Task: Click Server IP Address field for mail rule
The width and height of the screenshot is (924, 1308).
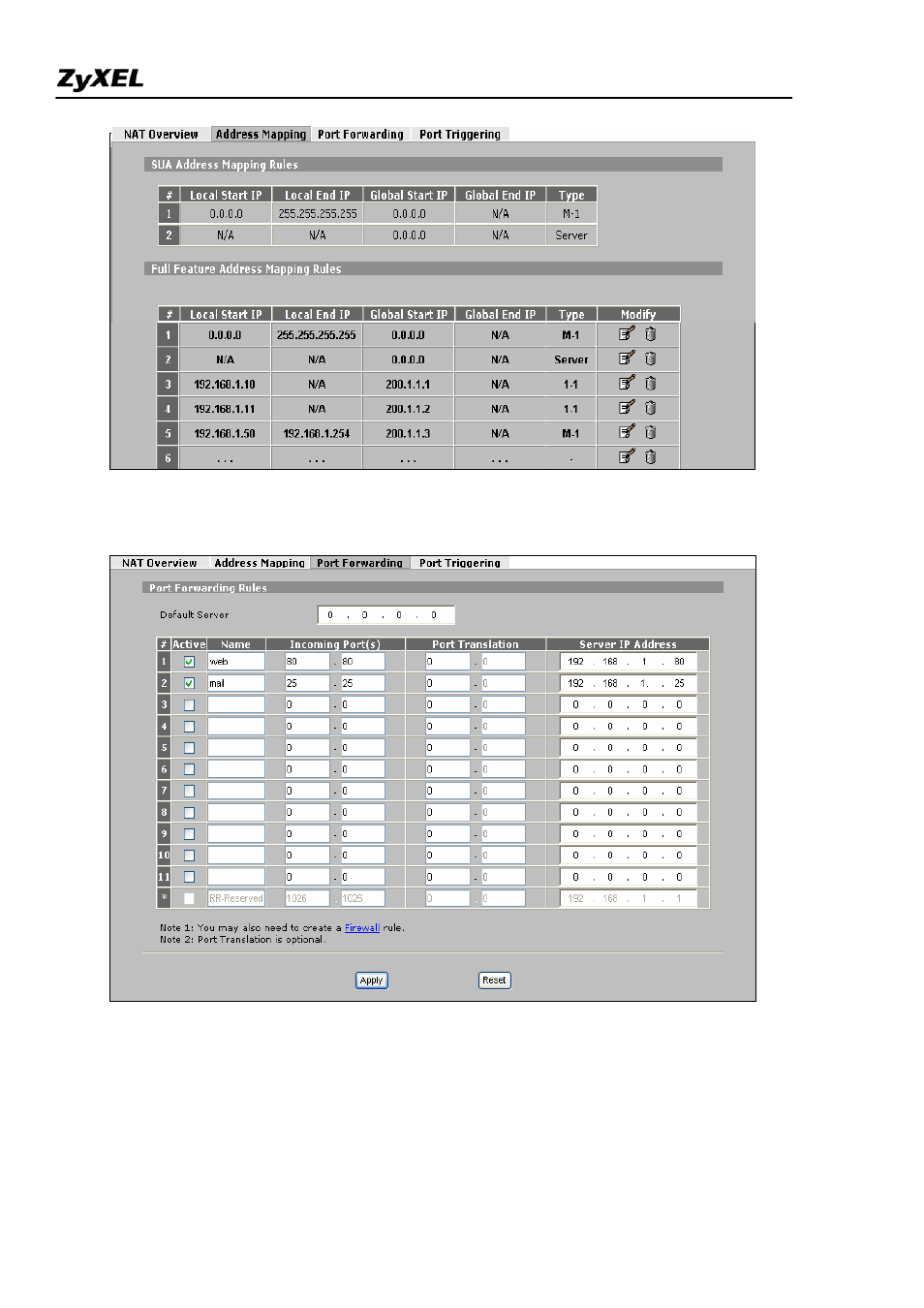Action: coord(628,683)
